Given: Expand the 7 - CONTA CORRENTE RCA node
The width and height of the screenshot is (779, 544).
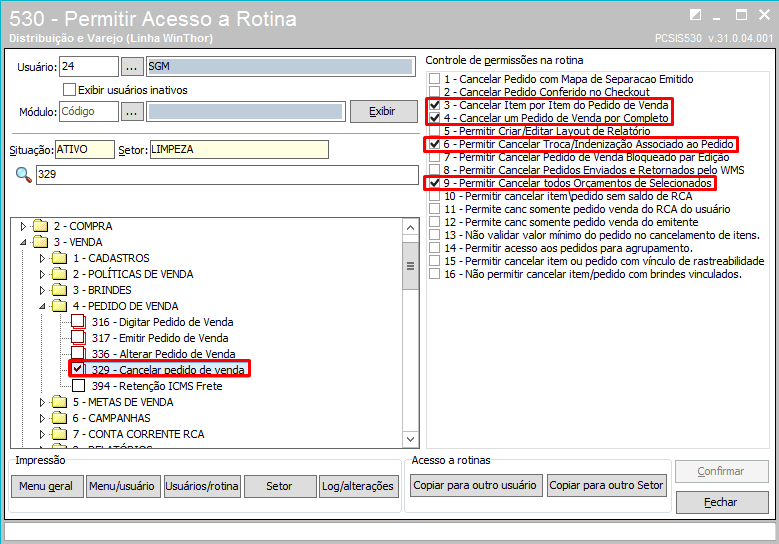Looking at the screenshot, I should tap(43, 434).
